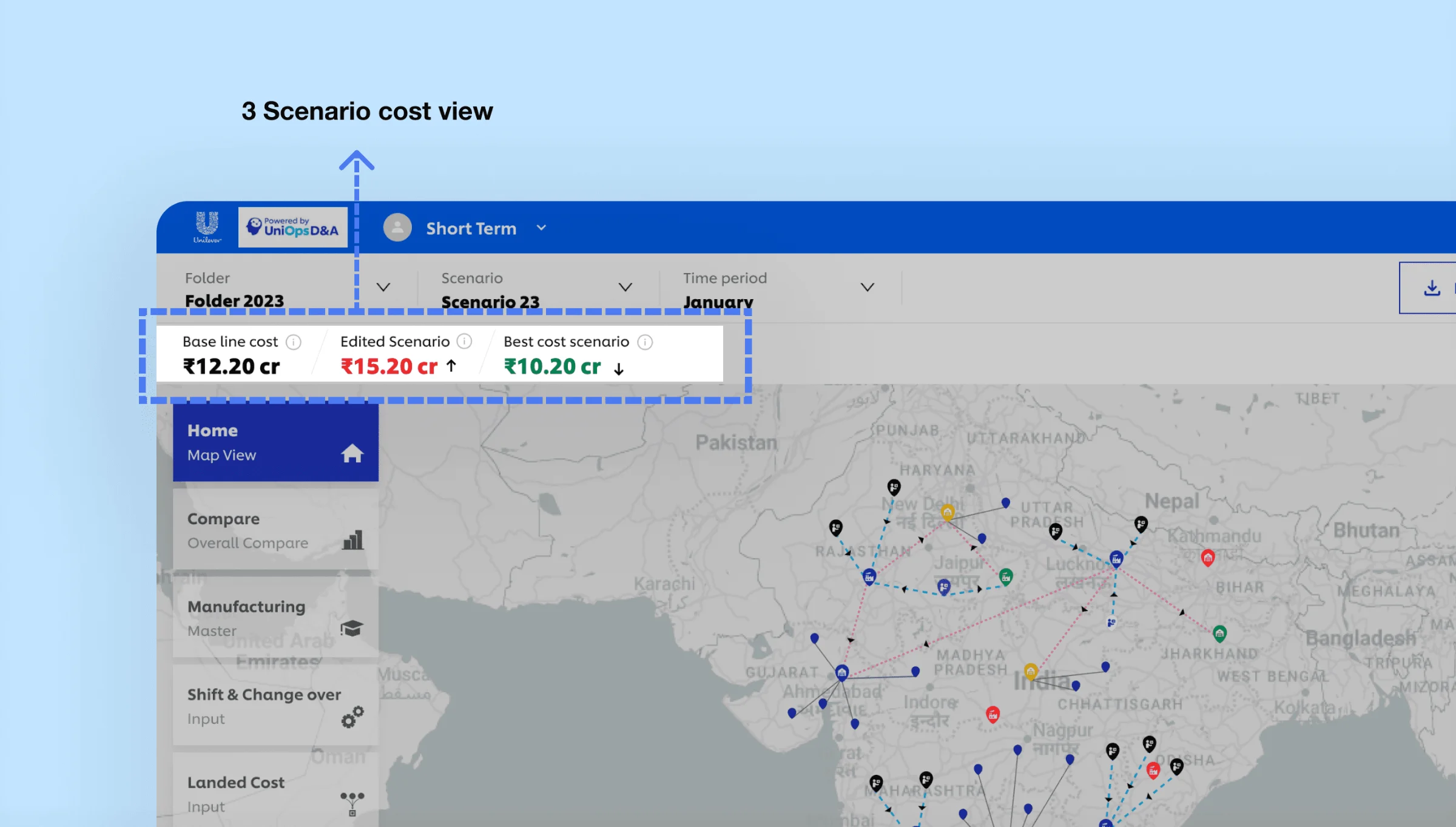
Task: Click the download button icon
Action: pyautogui.click(x=1432, y=288)
